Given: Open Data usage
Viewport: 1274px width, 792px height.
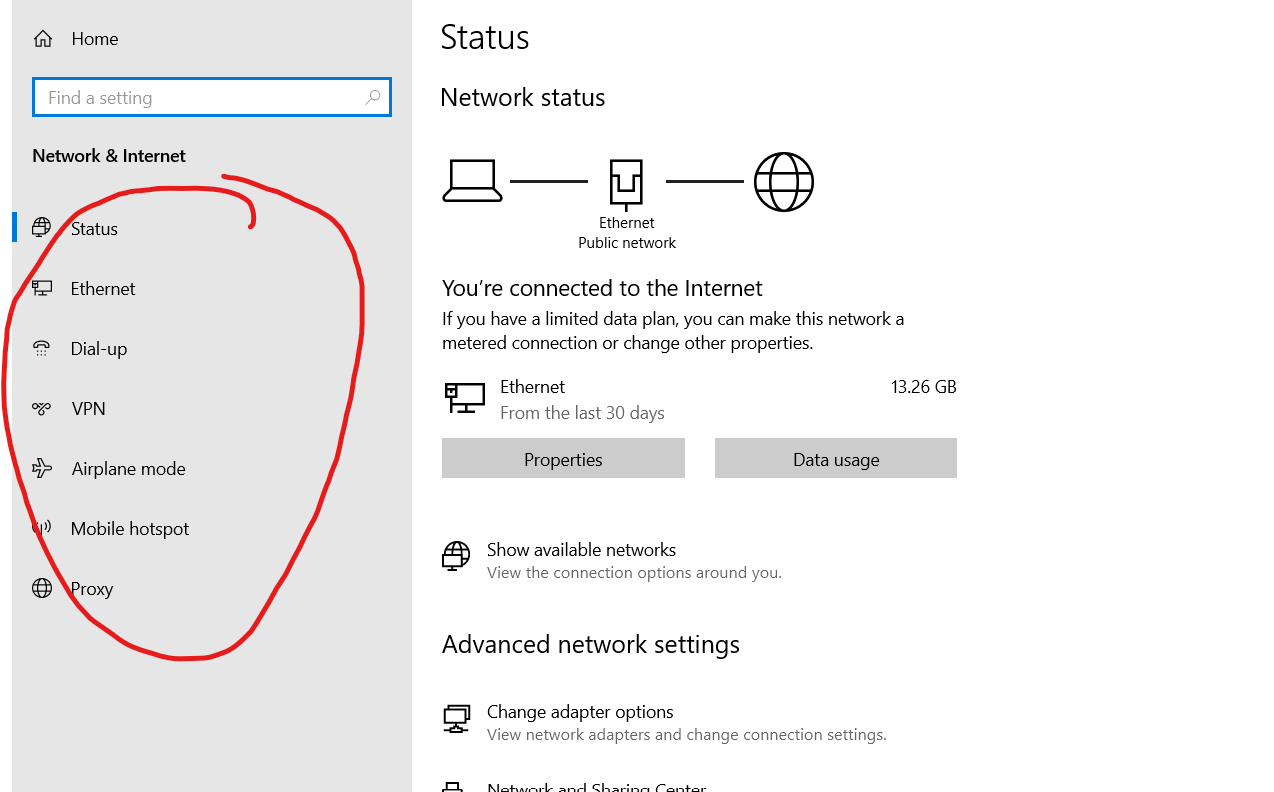Looking at the screenshot, I should [x=835, y=459].
